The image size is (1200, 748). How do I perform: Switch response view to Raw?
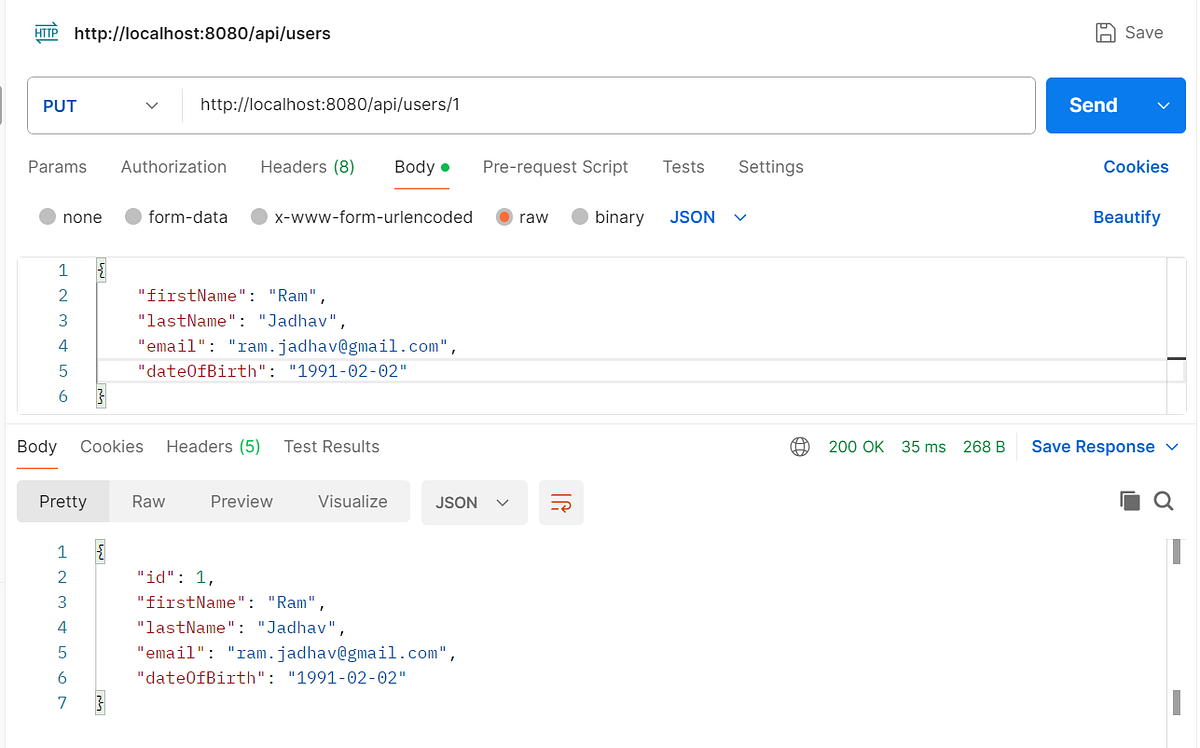(x=148, y=502)
